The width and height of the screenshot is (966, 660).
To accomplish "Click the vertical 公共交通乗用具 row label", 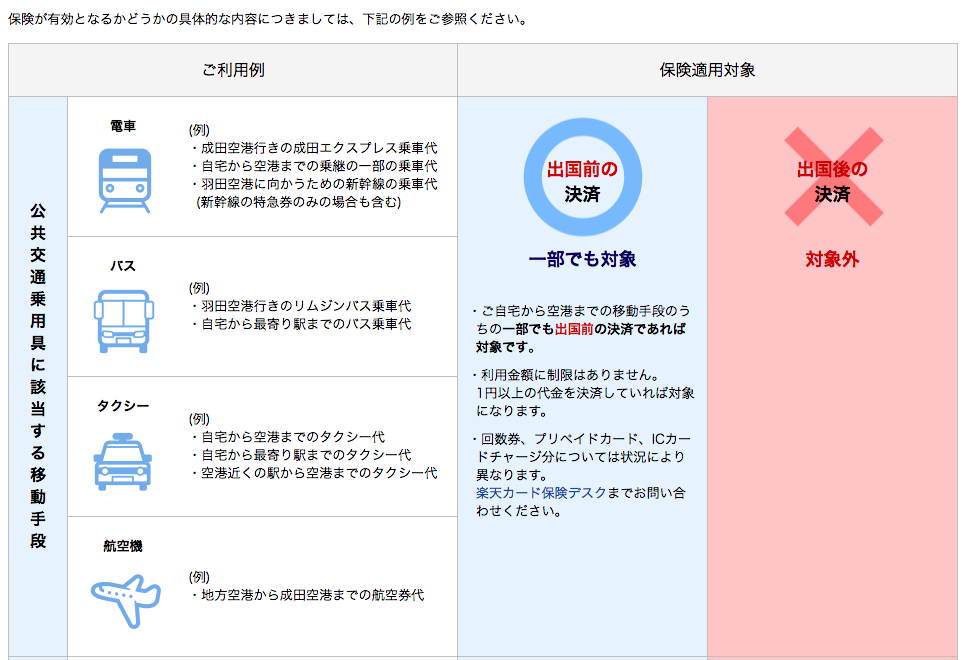I will click(x=38, y=375).
